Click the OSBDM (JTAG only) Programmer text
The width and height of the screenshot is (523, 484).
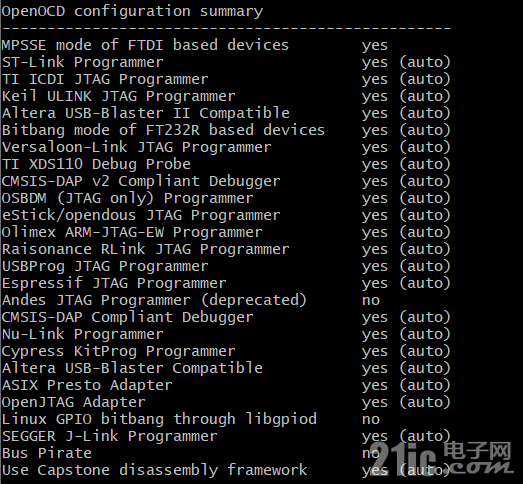128,198
